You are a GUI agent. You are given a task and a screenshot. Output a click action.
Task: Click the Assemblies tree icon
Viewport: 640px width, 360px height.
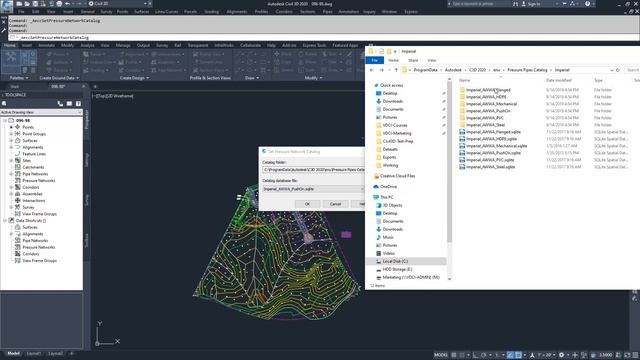tap(18, 193)
